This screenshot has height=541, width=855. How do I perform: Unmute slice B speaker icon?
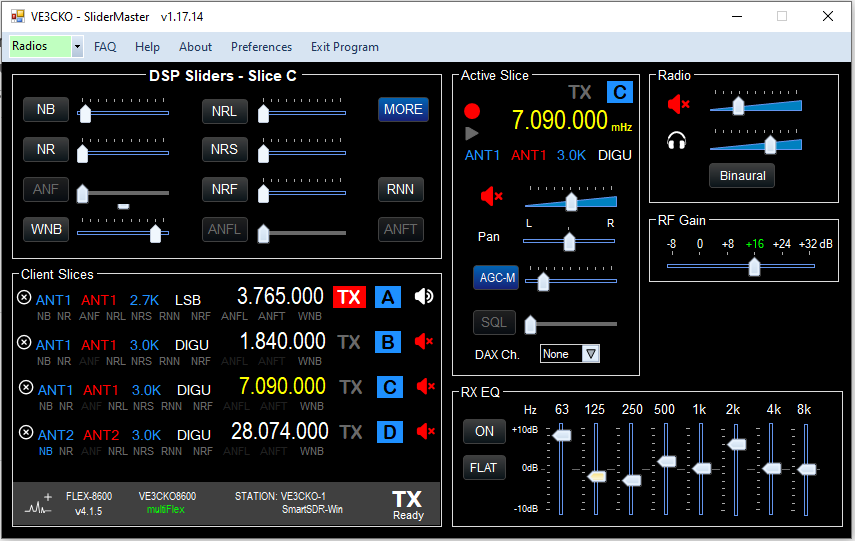tap(424, 342)
